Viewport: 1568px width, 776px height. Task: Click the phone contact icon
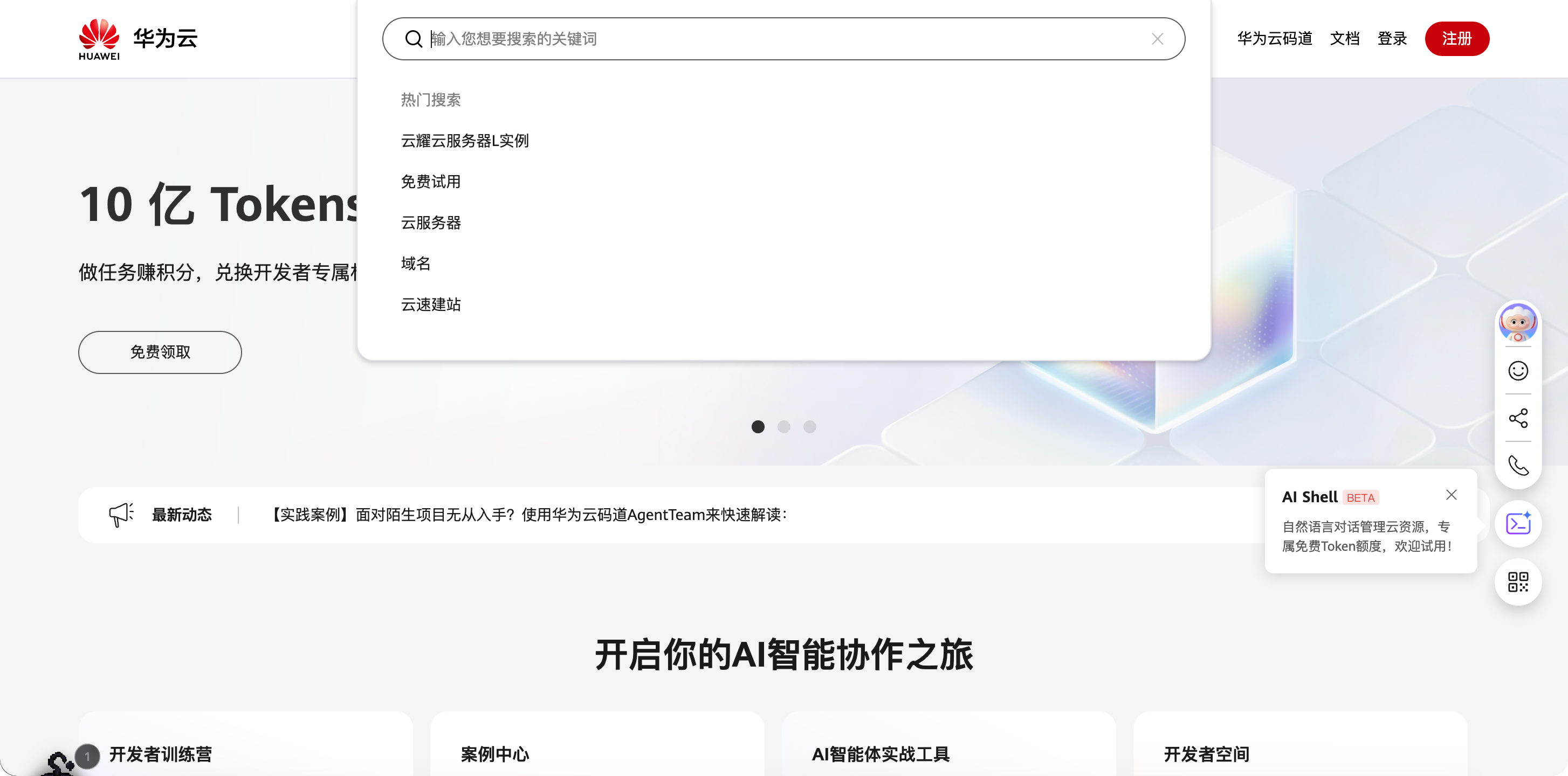(1517, 465)
